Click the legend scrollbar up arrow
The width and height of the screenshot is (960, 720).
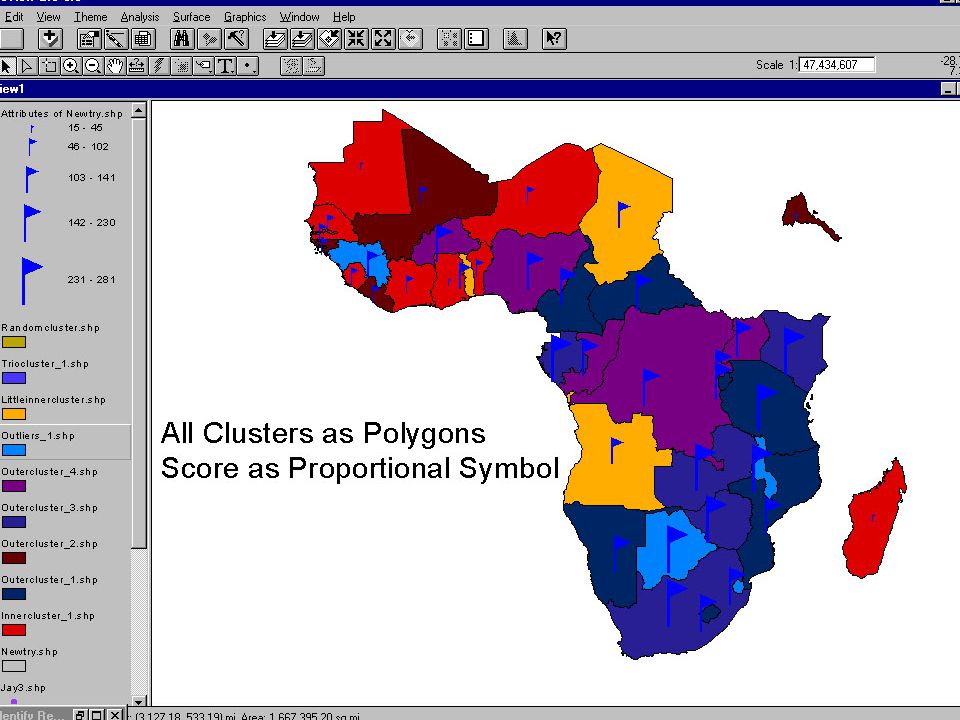(x=139, y=111)
